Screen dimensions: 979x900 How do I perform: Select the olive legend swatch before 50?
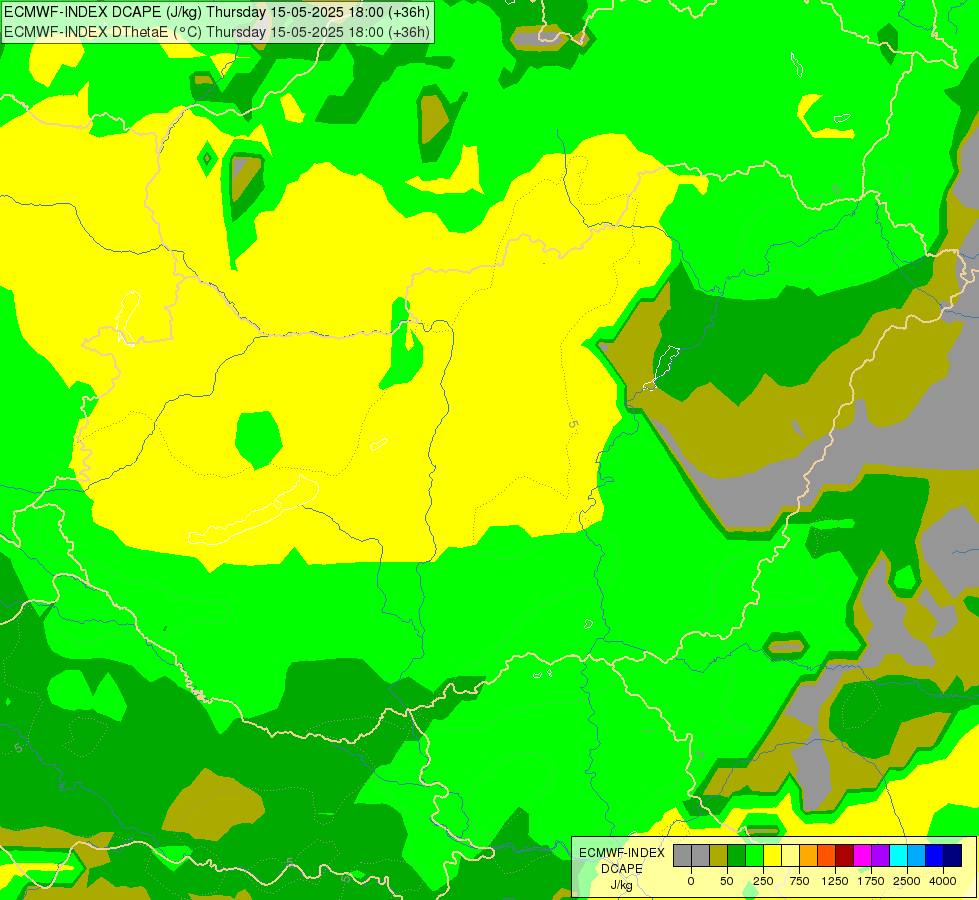click(x=718, y=855)
